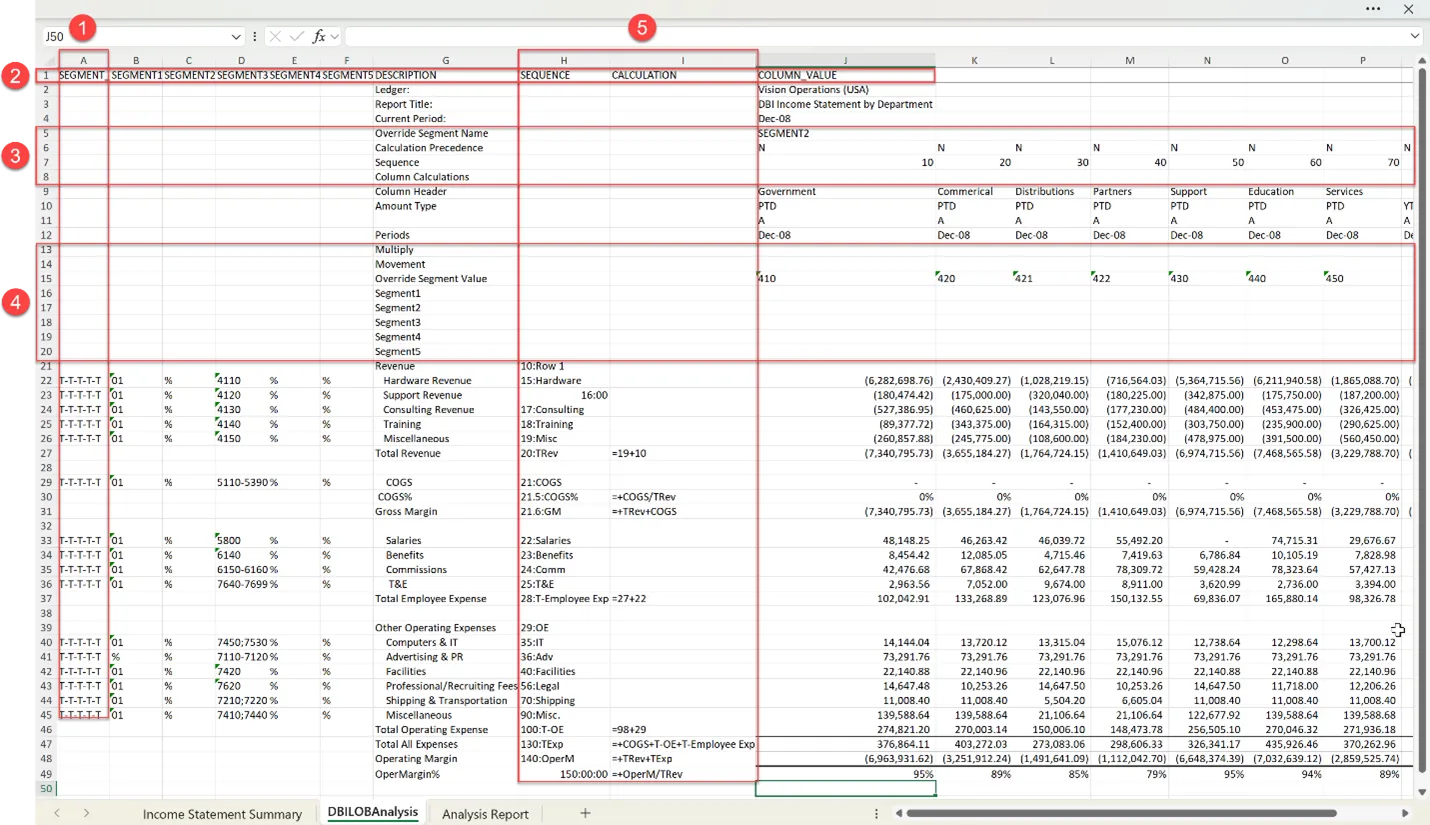Expand the formula bar with chevron
The width and height of the screenshot is (1430, 825).
(1415, 36)
